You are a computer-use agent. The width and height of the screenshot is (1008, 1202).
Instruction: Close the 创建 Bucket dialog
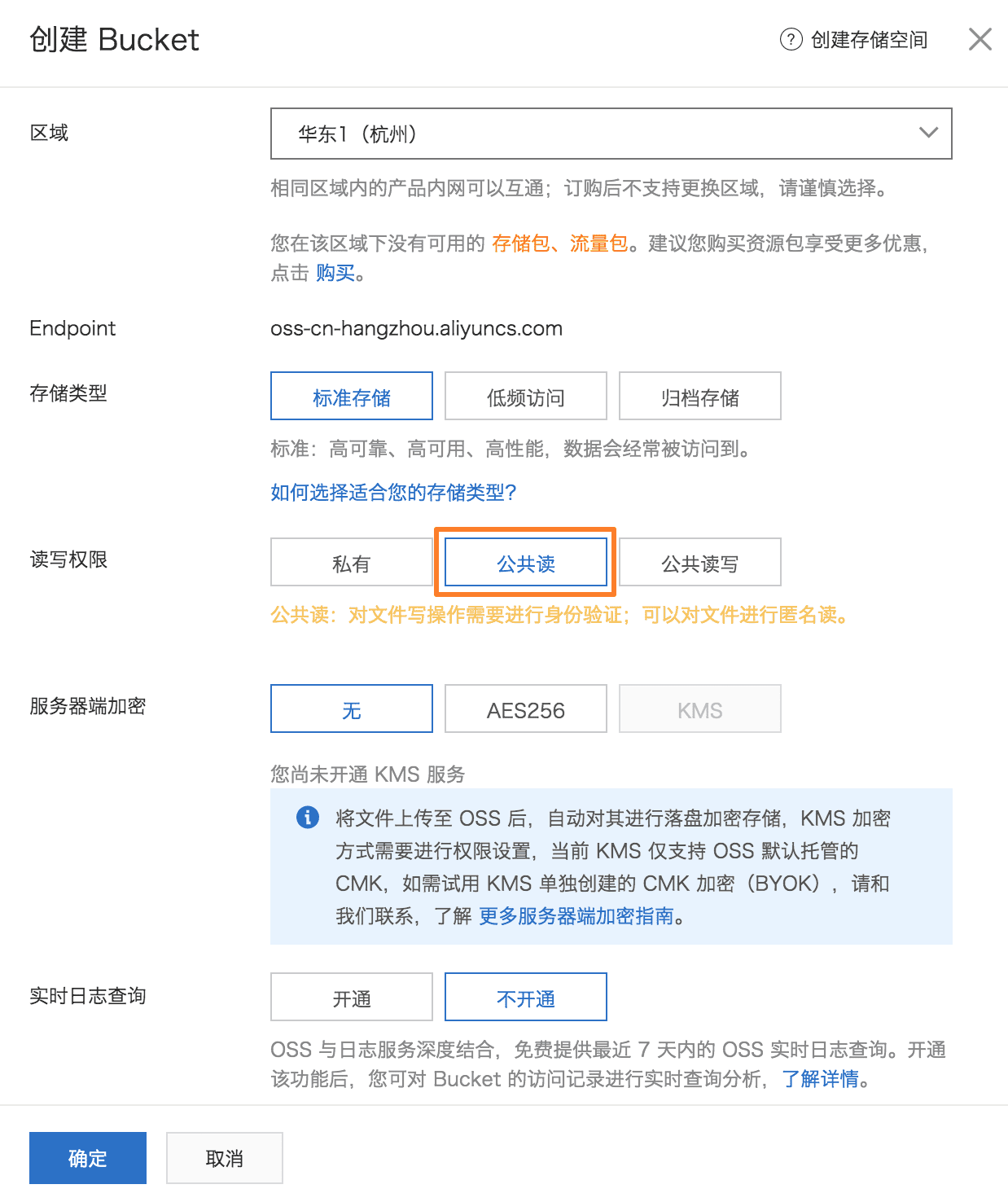[980, 39]
